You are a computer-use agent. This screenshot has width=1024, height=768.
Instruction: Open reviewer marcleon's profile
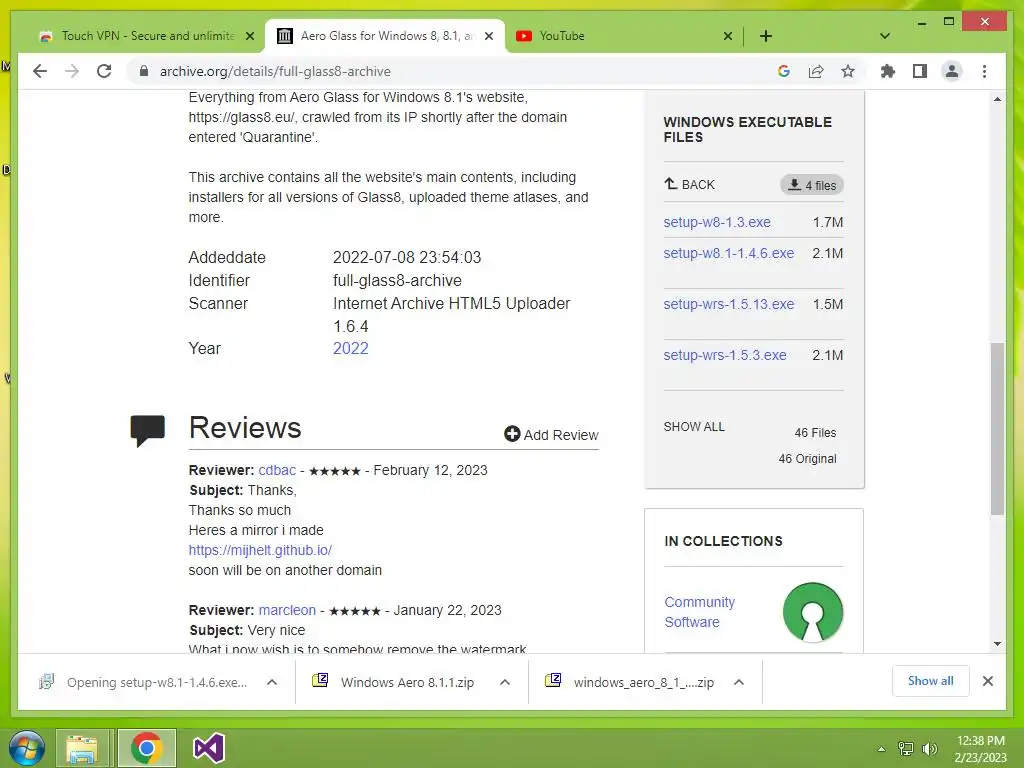click(287, 610)
